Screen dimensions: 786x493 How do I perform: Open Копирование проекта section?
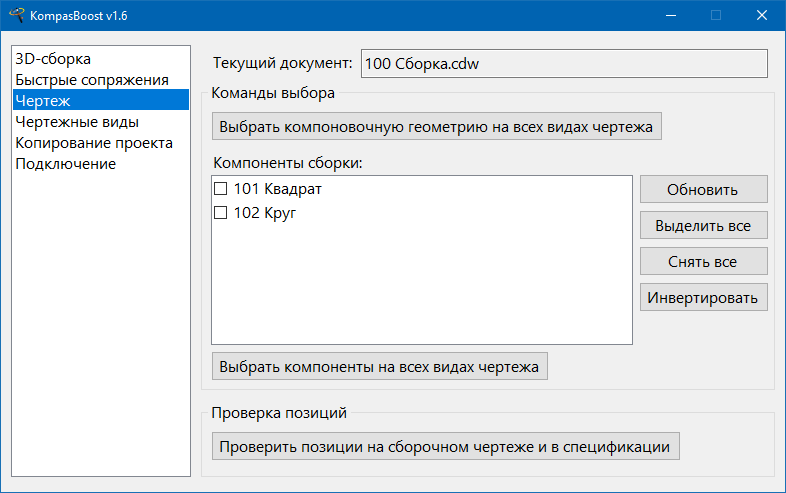(93, 143)
